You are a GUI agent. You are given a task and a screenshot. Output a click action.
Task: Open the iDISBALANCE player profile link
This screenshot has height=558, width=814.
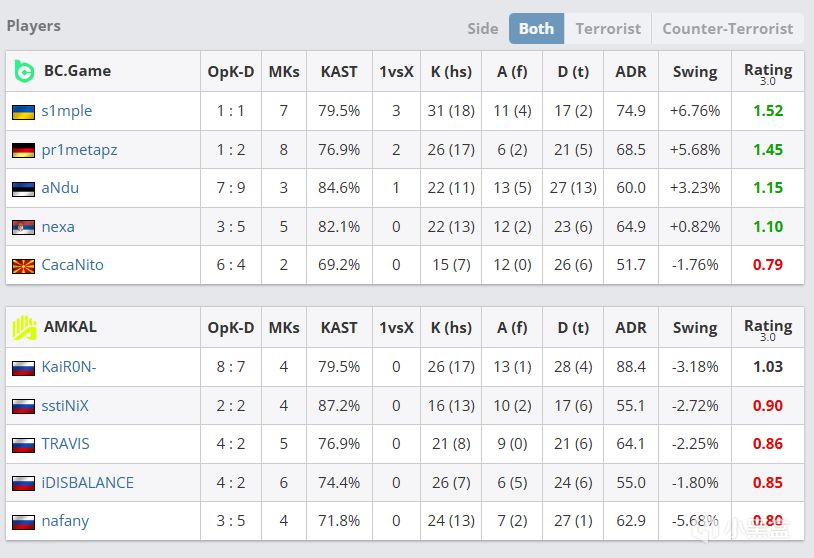pos(87,482)
